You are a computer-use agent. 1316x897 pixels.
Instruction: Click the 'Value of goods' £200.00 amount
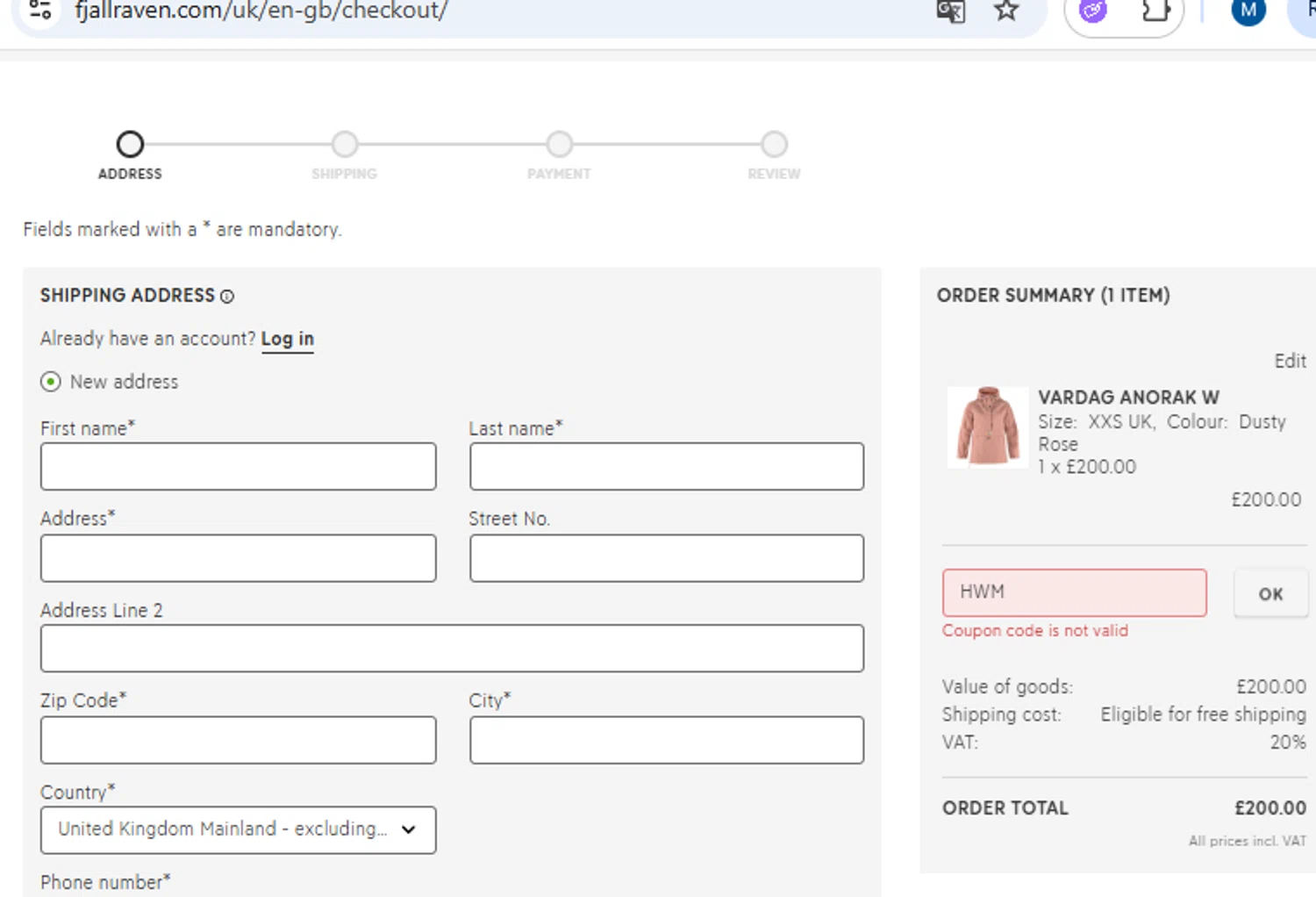(1271, 686)
